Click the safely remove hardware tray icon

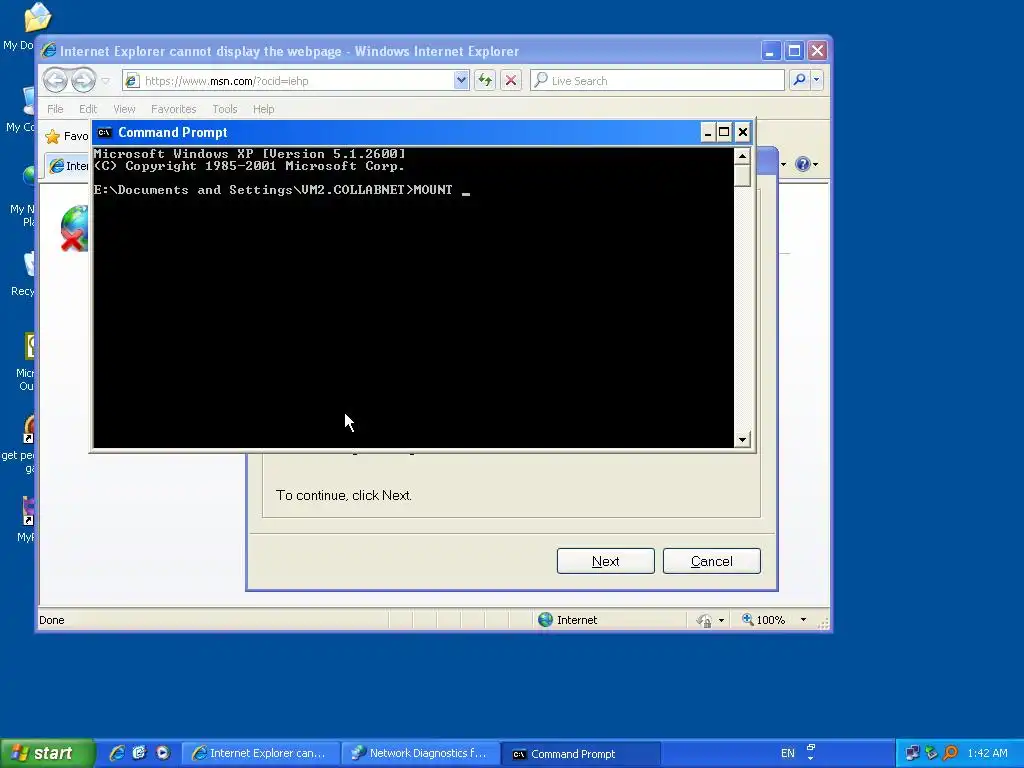931,753
